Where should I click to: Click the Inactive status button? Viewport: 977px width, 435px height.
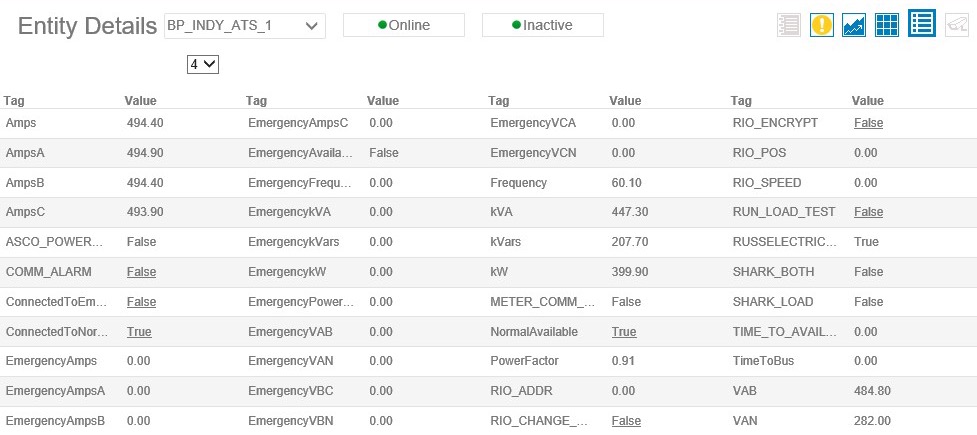tap(543, 25)
